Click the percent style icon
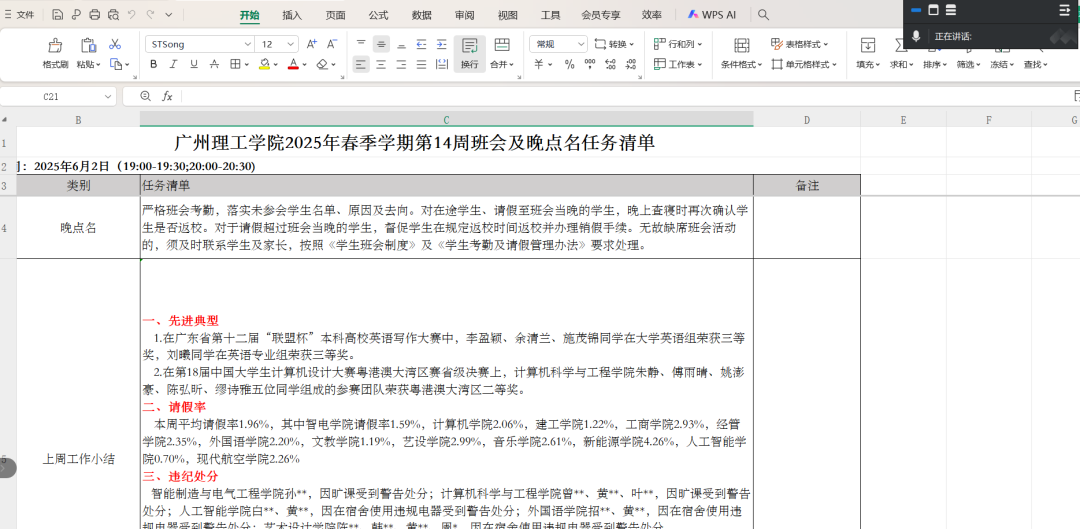Image resolution: width=1080 pixels, height=529 pixels. pyautogui.click(x=569, y=64)
